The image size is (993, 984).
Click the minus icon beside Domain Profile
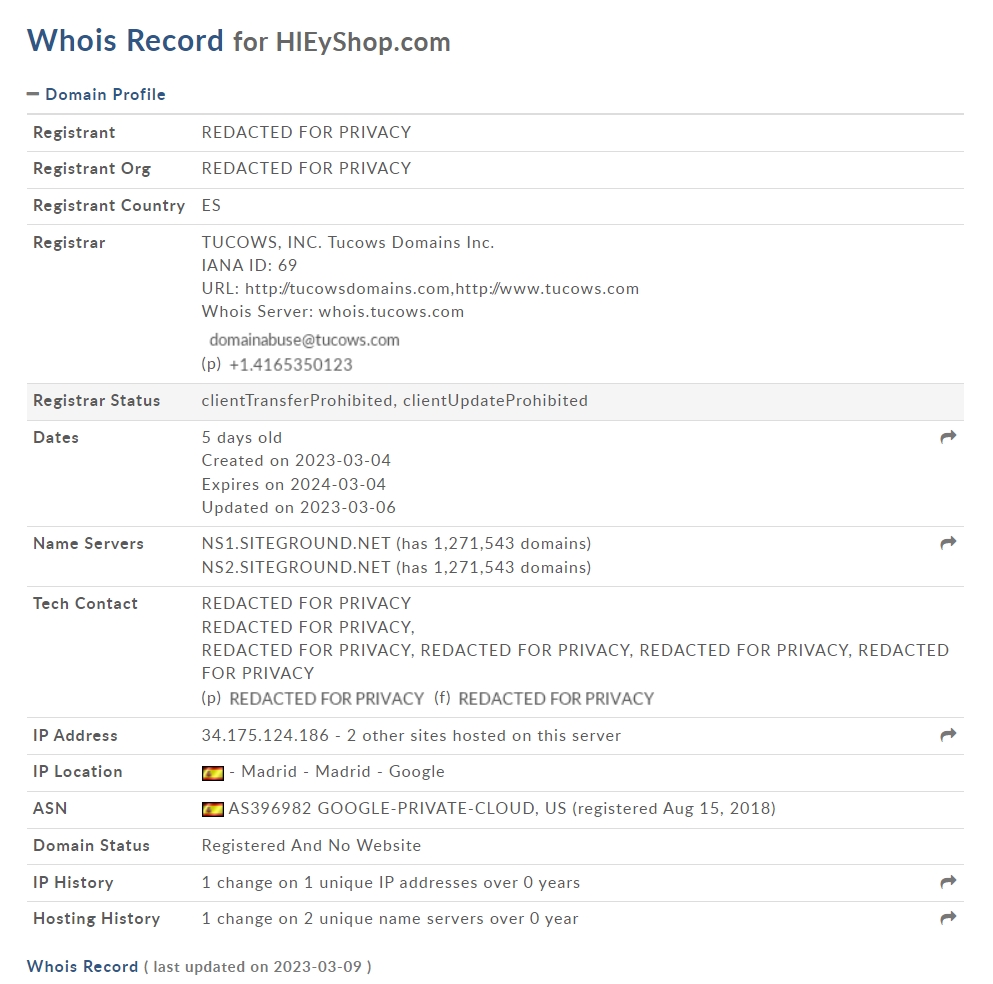33,94
